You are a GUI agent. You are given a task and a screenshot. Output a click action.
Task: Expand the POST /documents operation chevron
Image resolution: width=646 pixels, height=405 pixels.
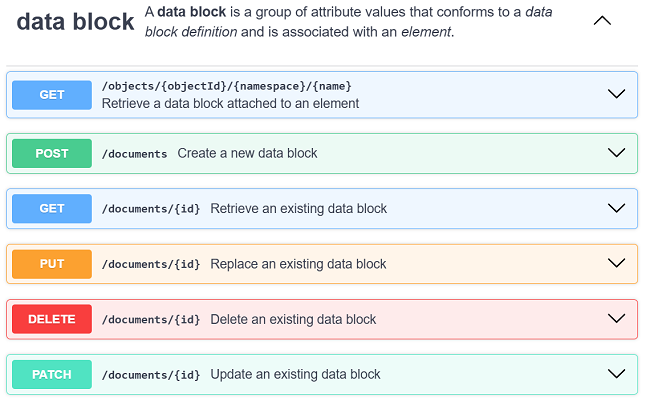pos(616,152)
